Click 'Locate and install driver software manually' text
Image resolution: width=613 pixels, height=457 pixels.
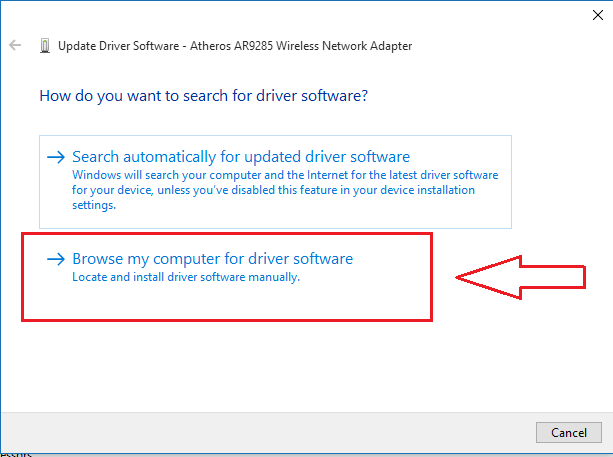pos(186,277)
